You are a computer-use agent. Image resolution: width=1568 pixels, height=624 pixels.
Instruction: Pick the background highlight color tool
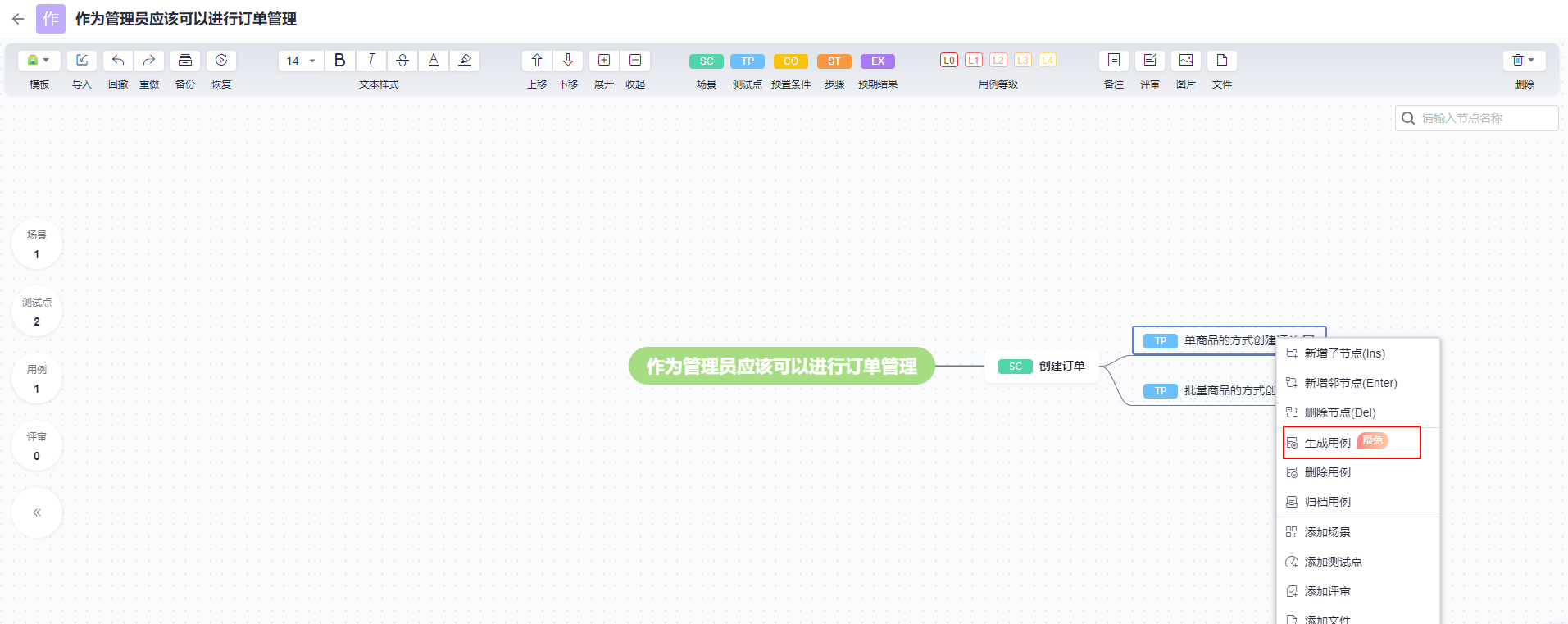coord(465,61)
